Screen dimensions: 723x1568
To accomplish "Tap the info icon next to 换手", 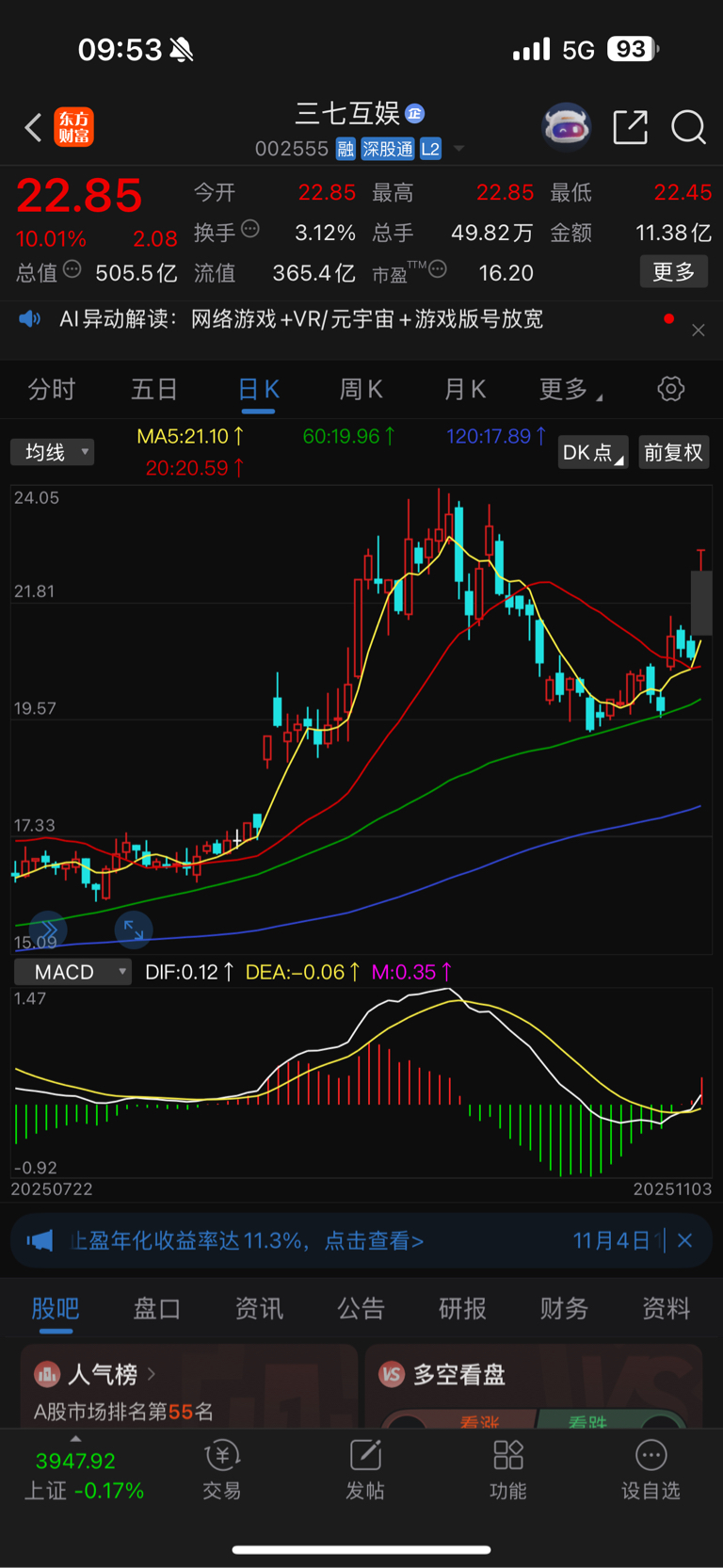I will pyautogui.click(x=250, y=229).
